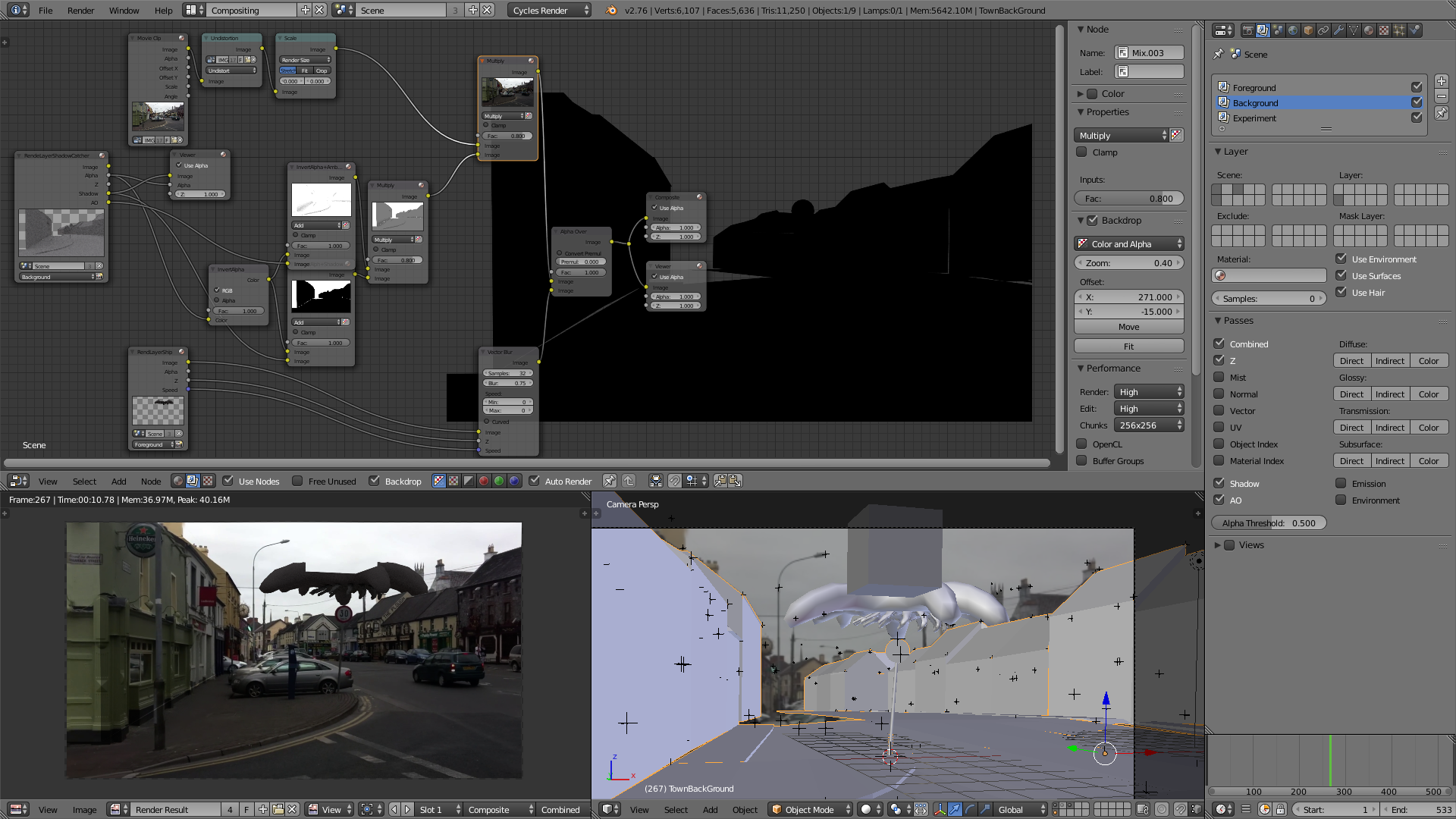Disable the Foreground render layer checkbox
The width and height of the screenshot is (1456, 819).
tap(1416, 87)
